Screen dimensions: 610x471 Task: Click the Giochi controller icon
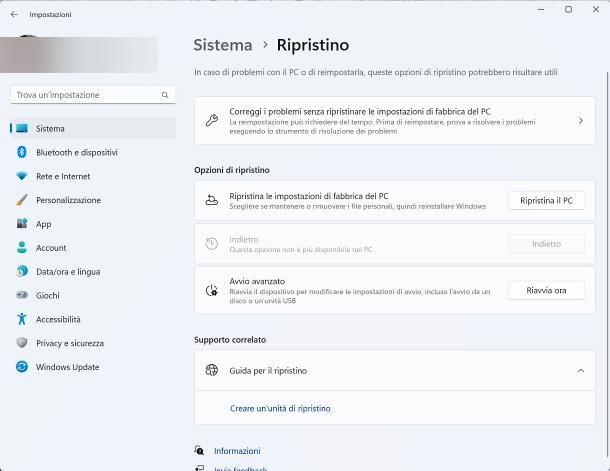point(22,295)
